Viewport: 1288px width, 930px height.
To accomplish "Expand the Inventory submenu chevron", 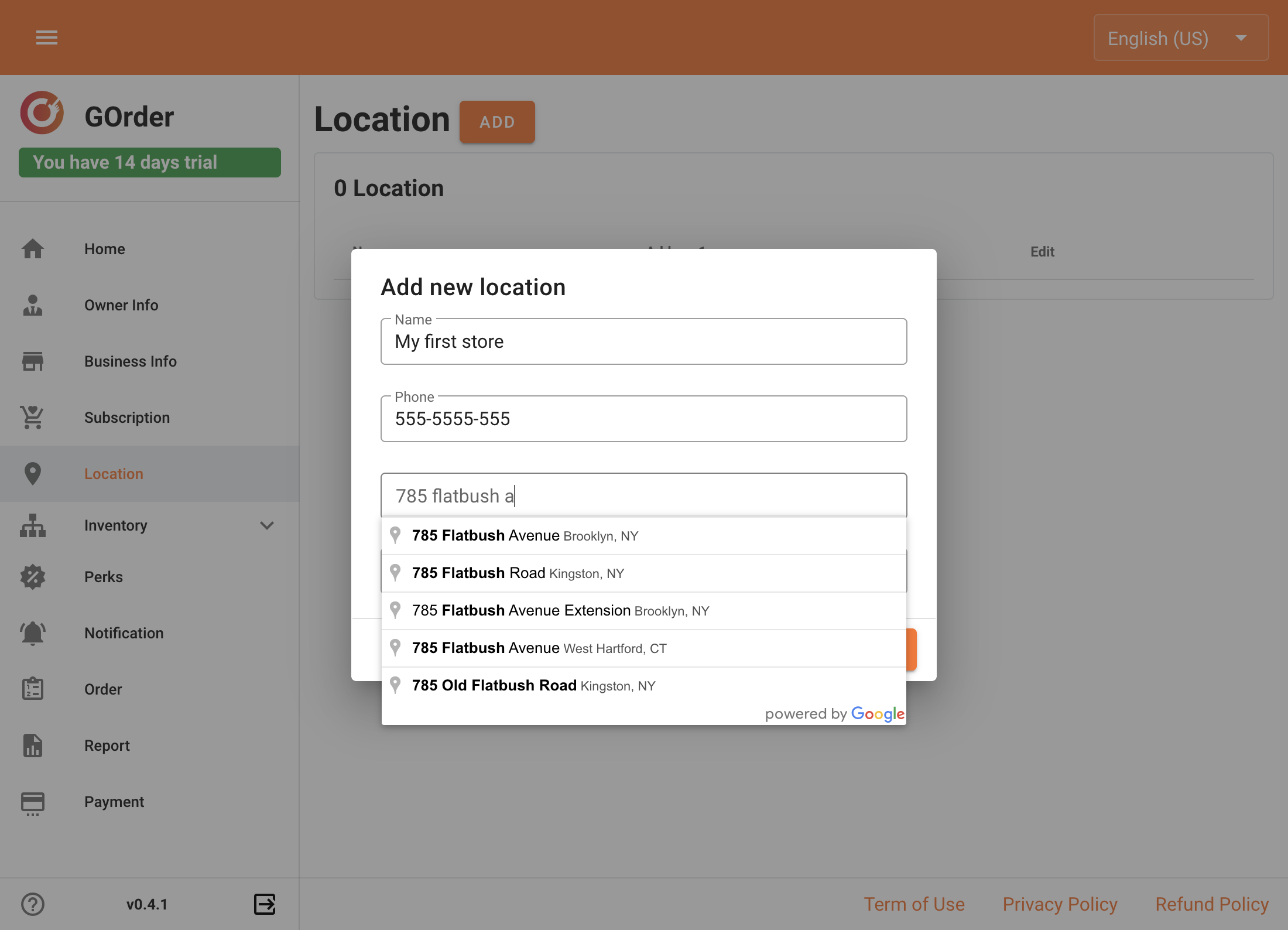I will click(x=267, y=525).
